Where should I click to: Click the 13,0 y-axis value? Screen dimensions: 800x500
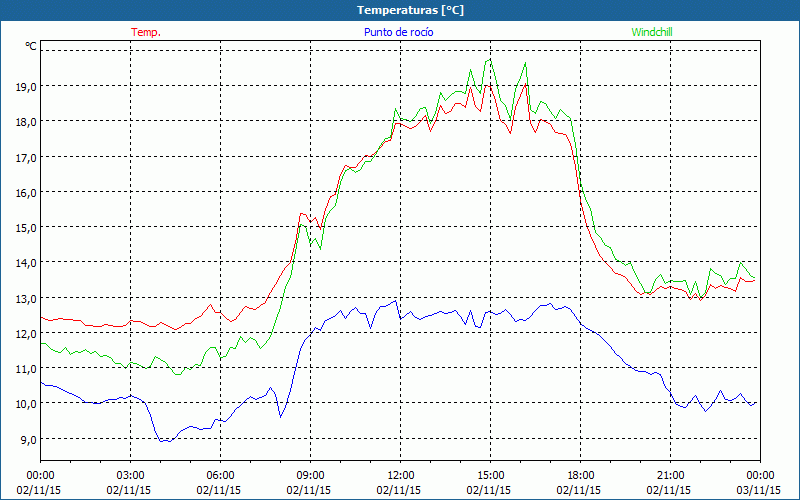26,298
